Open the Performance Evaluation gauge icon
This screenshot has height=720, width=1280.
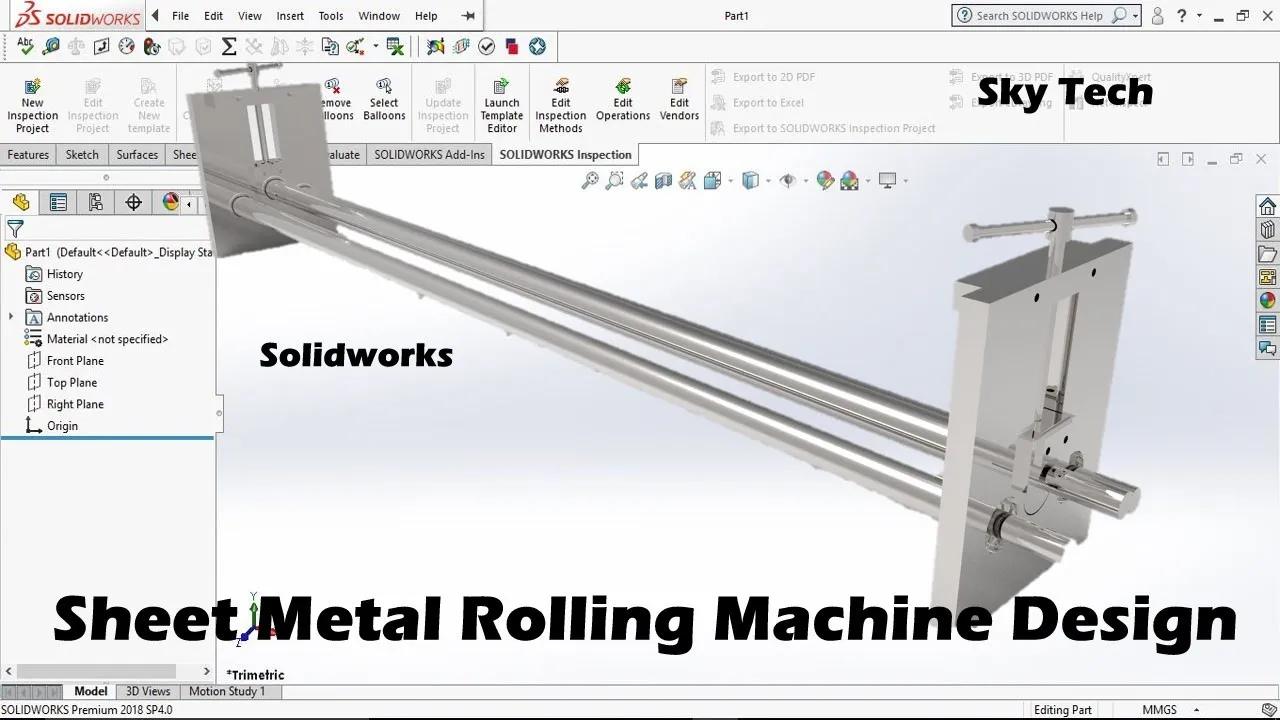126,46
